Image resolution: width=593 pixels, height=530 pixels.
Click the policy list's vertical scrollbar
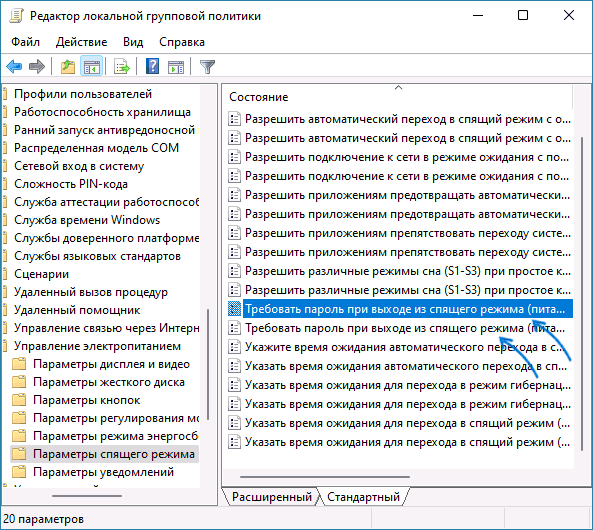(x=582, y=293)
